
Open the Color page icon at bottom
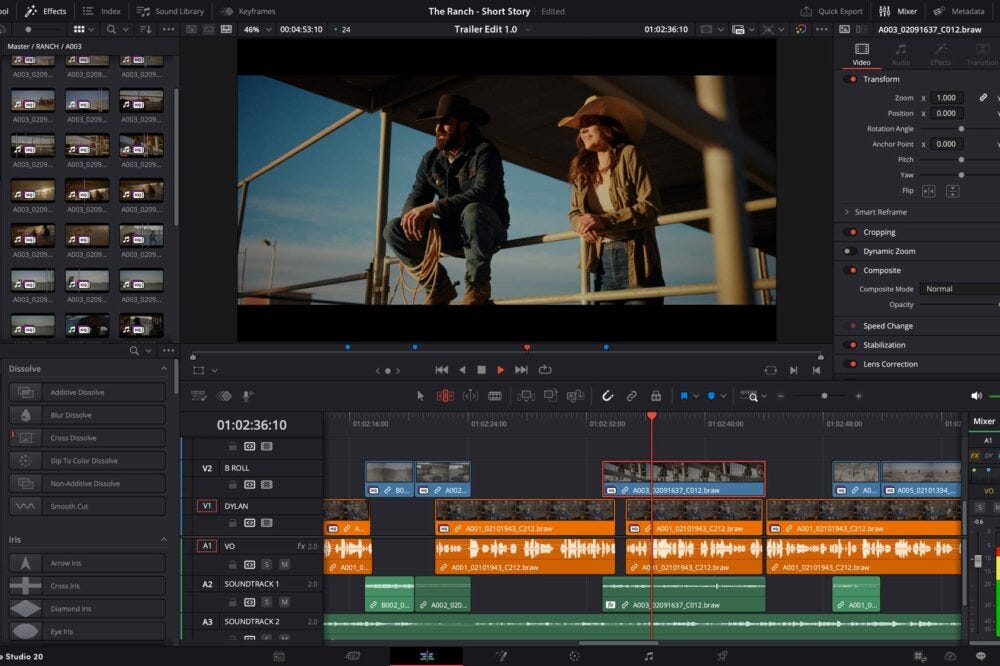point(575,656)
